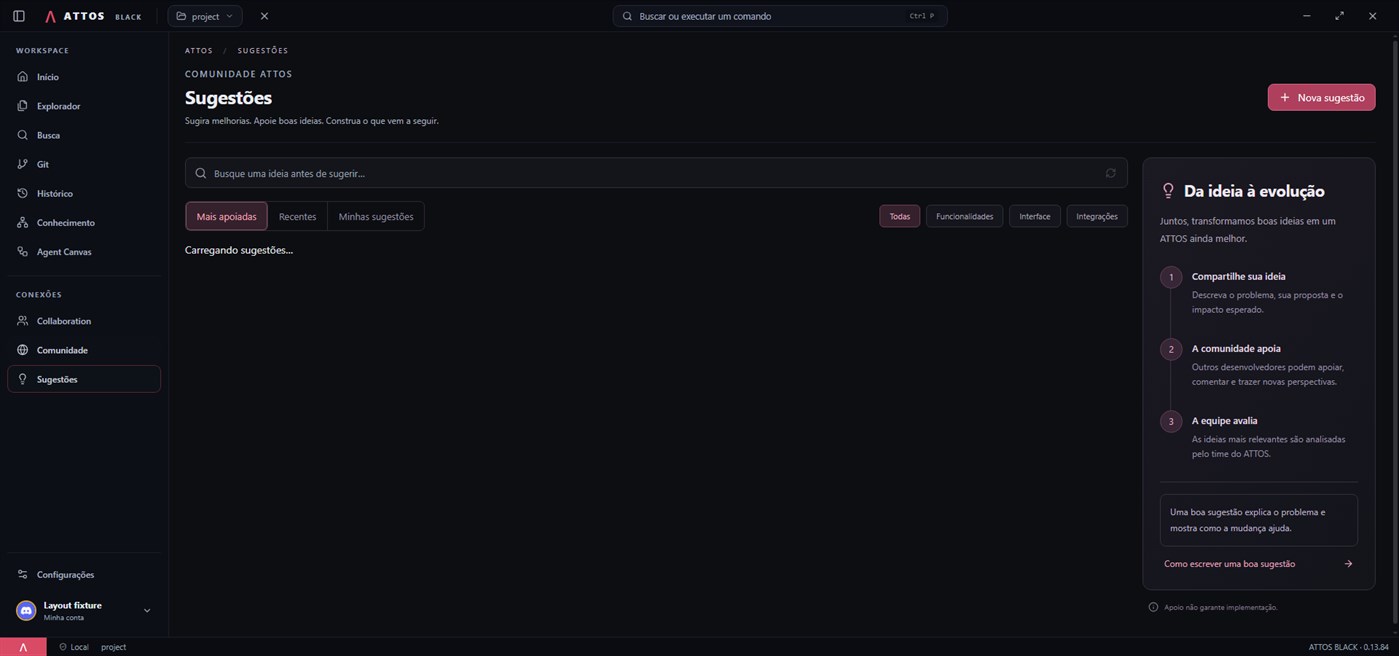The image size is (1399, 656).
Task: Open the Histórico clock icon
Action: [23, 193]
